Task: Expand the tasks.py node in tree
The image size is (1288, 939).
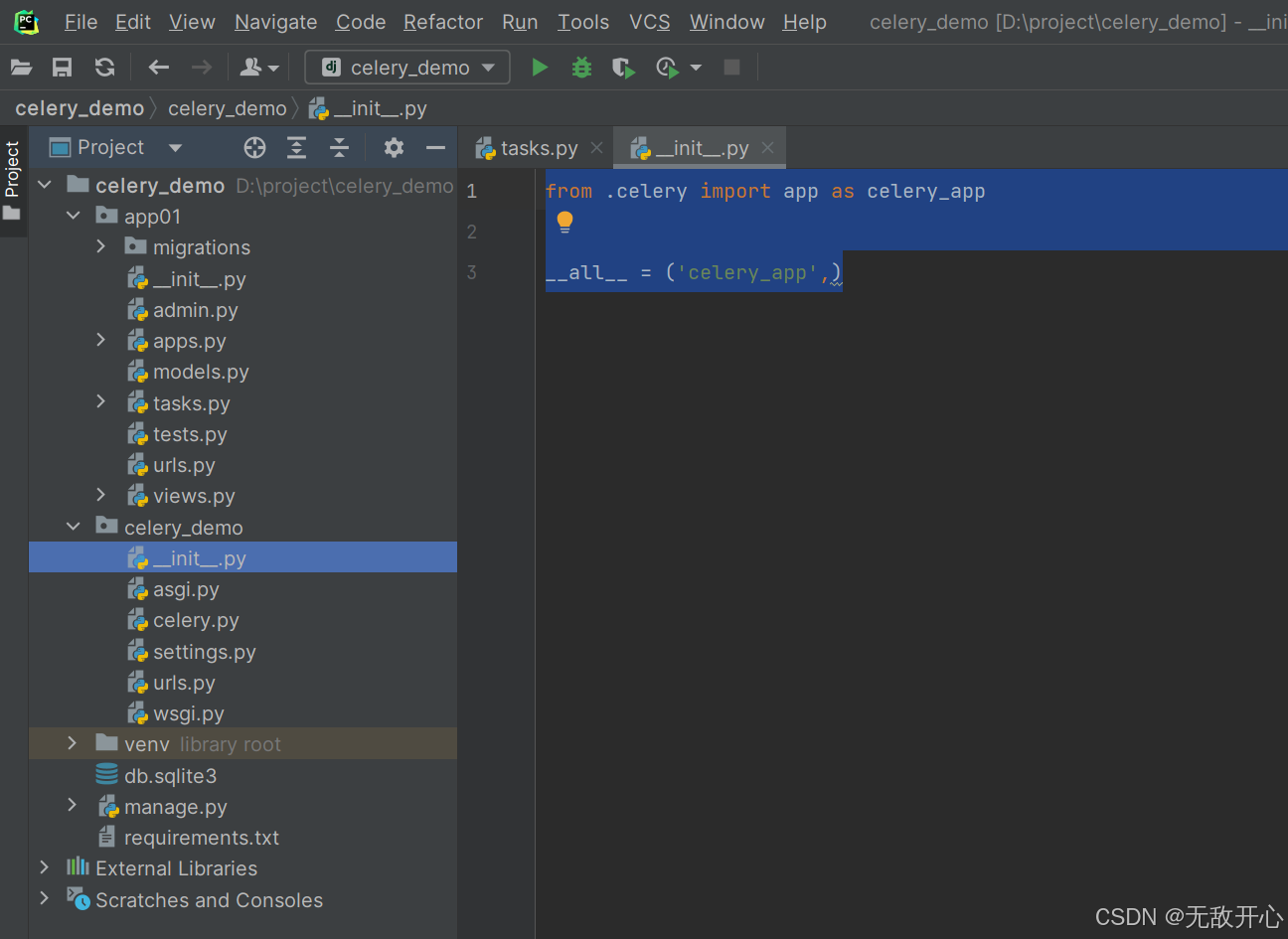Action: 101,402
